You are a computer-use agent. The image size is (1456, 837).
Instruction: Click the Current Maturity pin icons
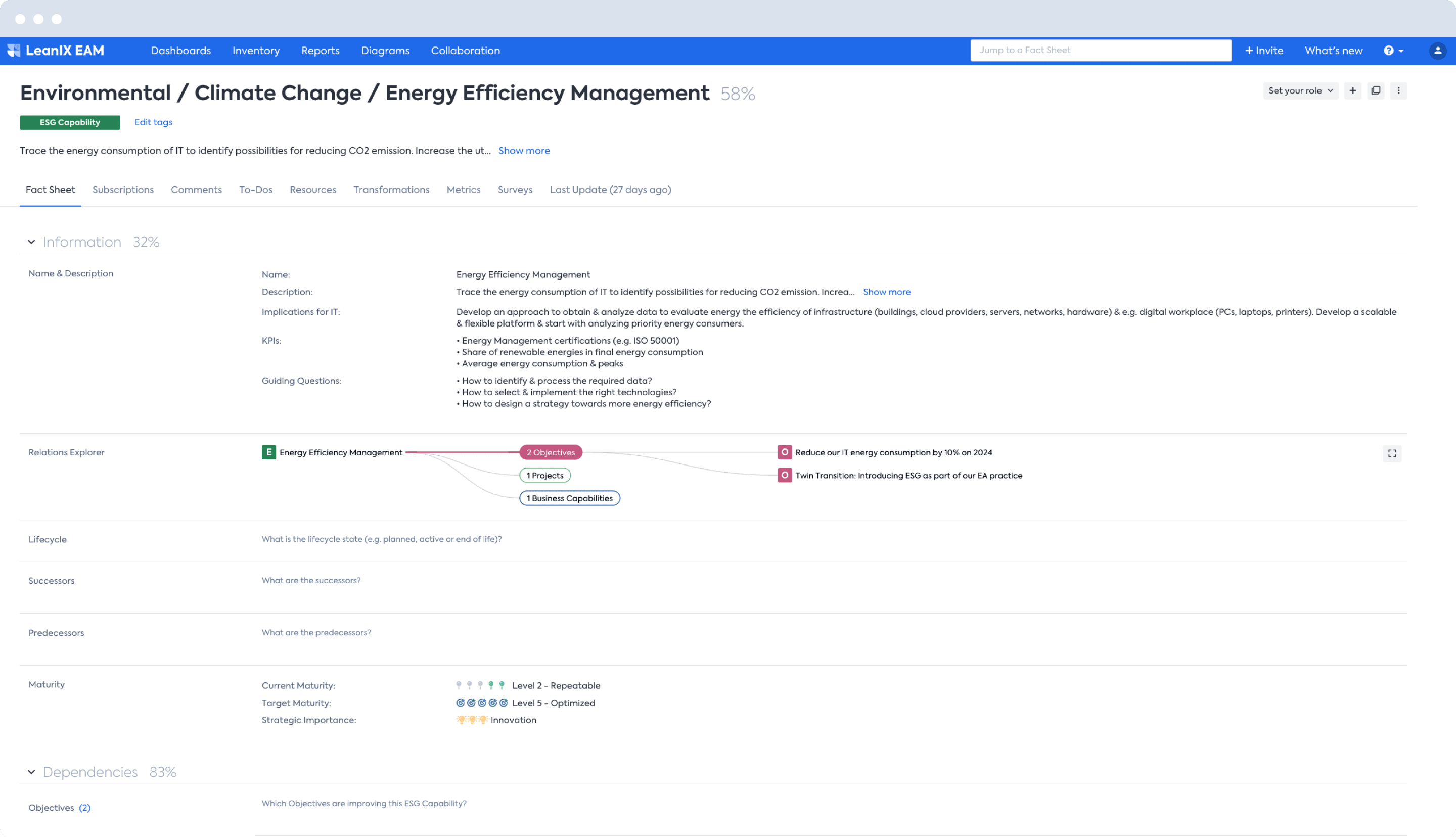pyautogui.click(x=480, y=685)
